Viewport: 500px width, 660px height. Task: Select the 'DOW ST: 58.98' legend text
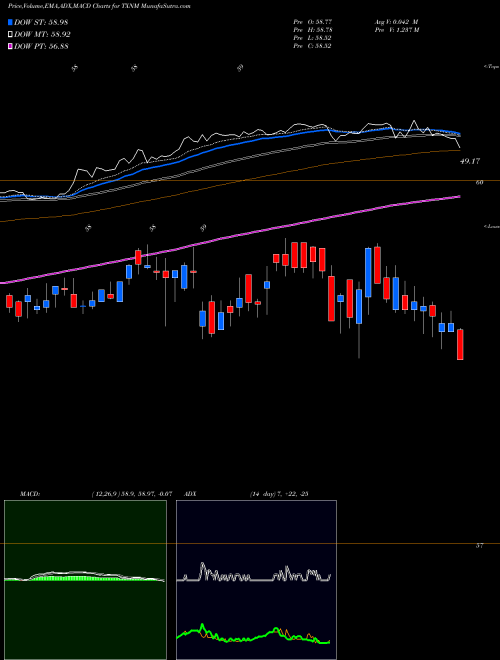coord(41,22)
